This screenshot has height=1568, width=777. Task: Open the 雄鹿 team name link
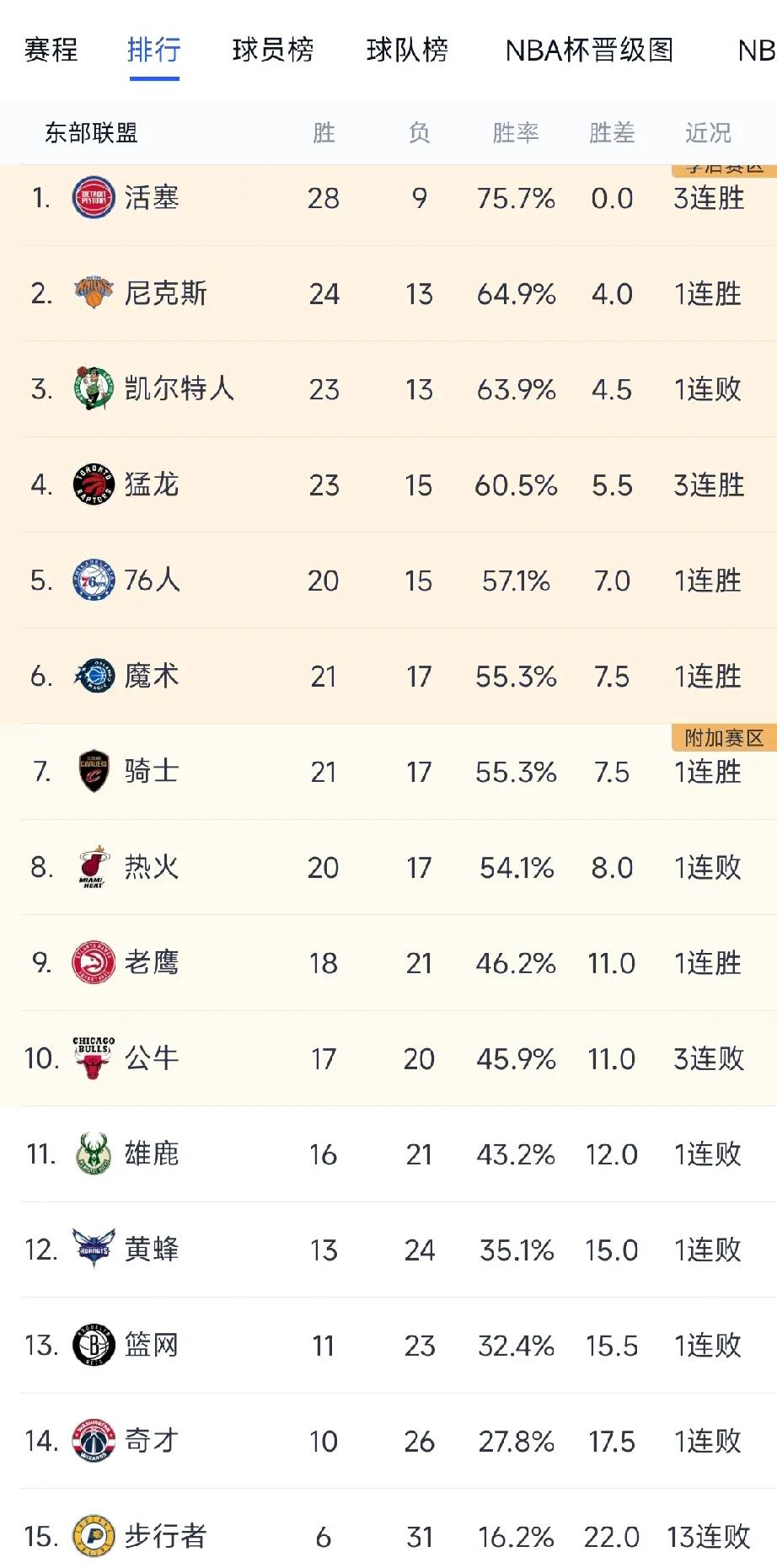(152, 1153)
